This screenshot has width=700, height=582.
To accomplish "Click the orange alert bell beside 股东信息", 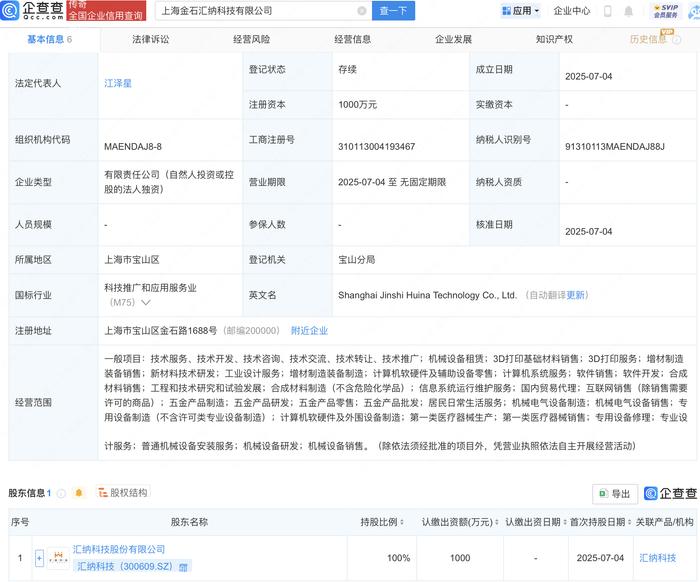I will coord(79,493).
